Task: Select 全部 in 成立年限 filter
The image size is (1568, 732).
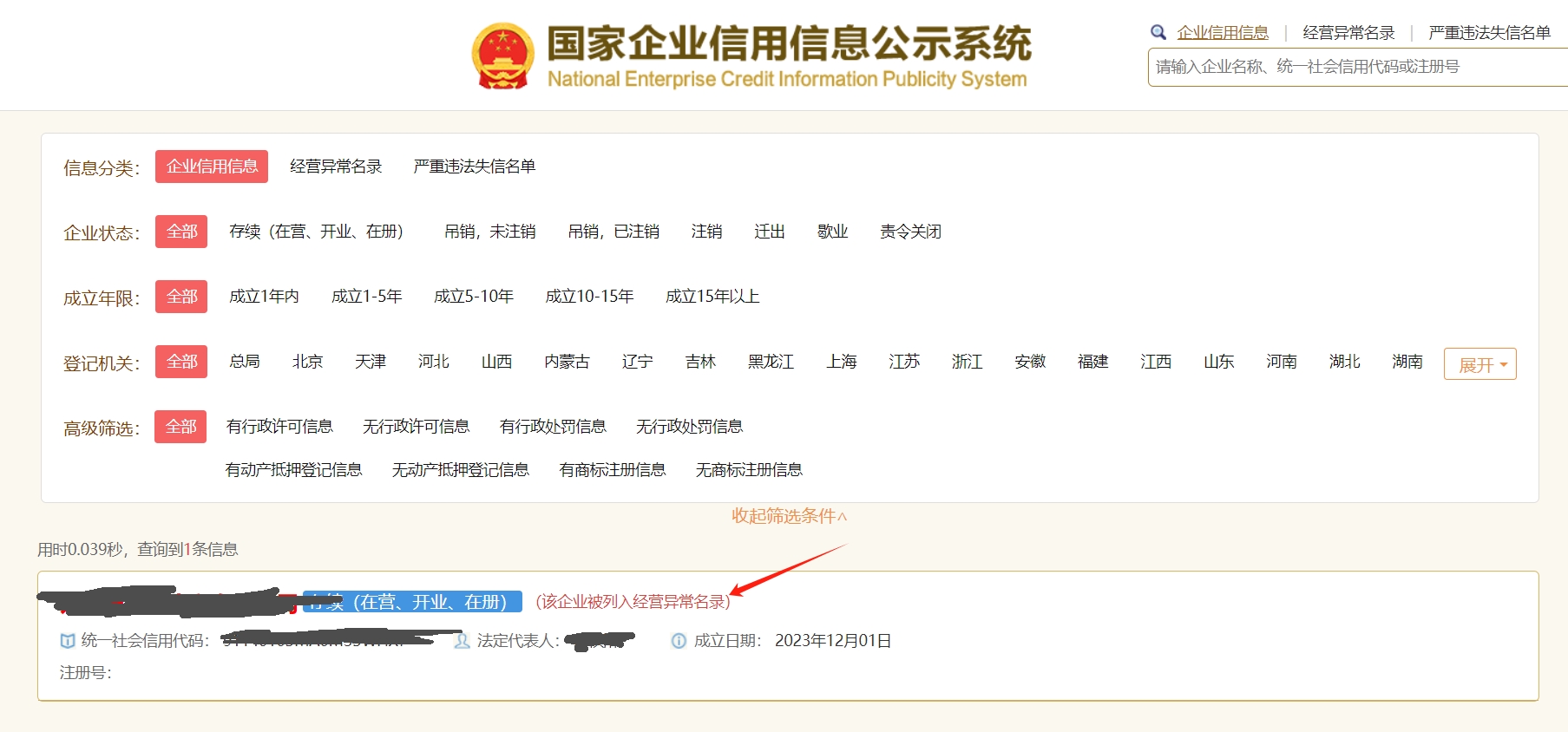Action: [181, 297]
